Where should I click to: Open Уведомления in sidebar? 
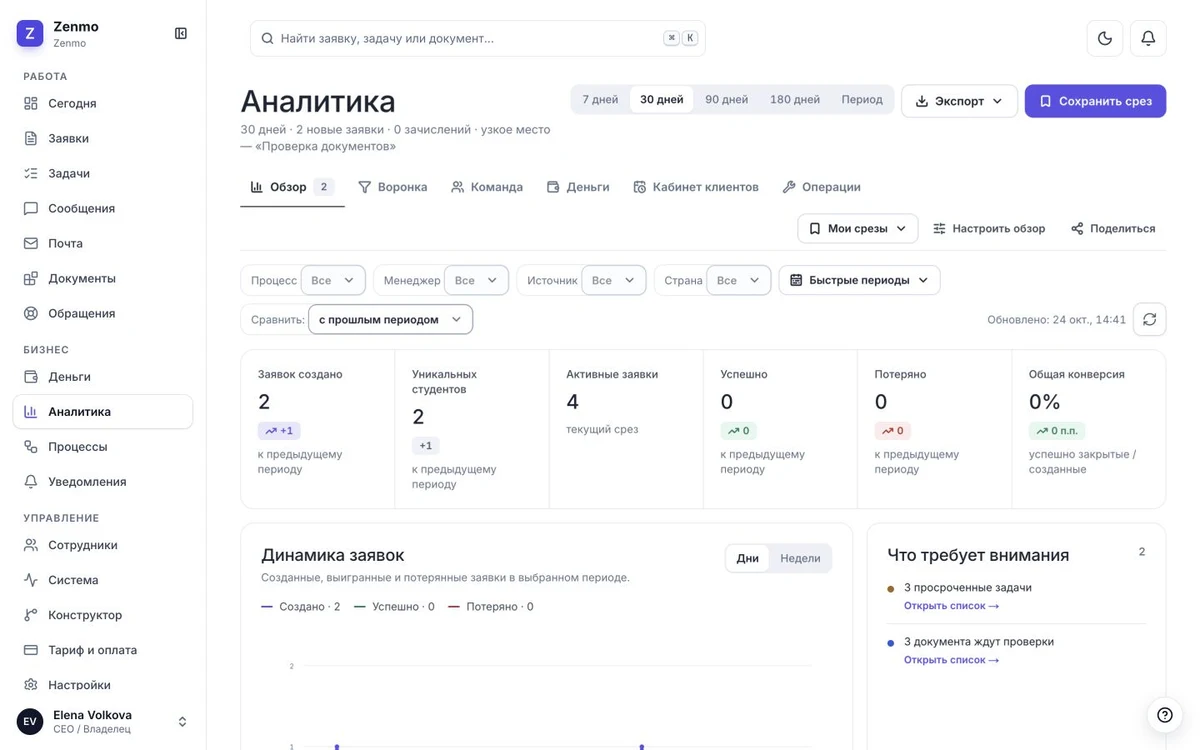tap(103, 481)
